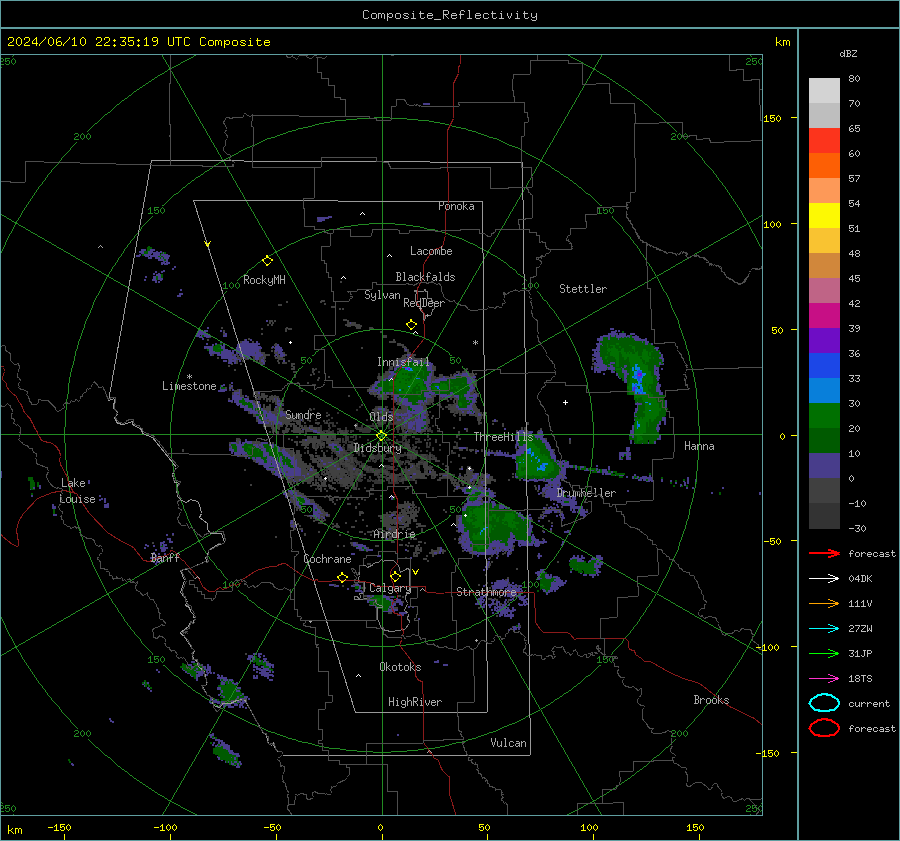Click the 80 dBZ legend value
Viewport: 900px width, 841px height.
click(854, 79)
